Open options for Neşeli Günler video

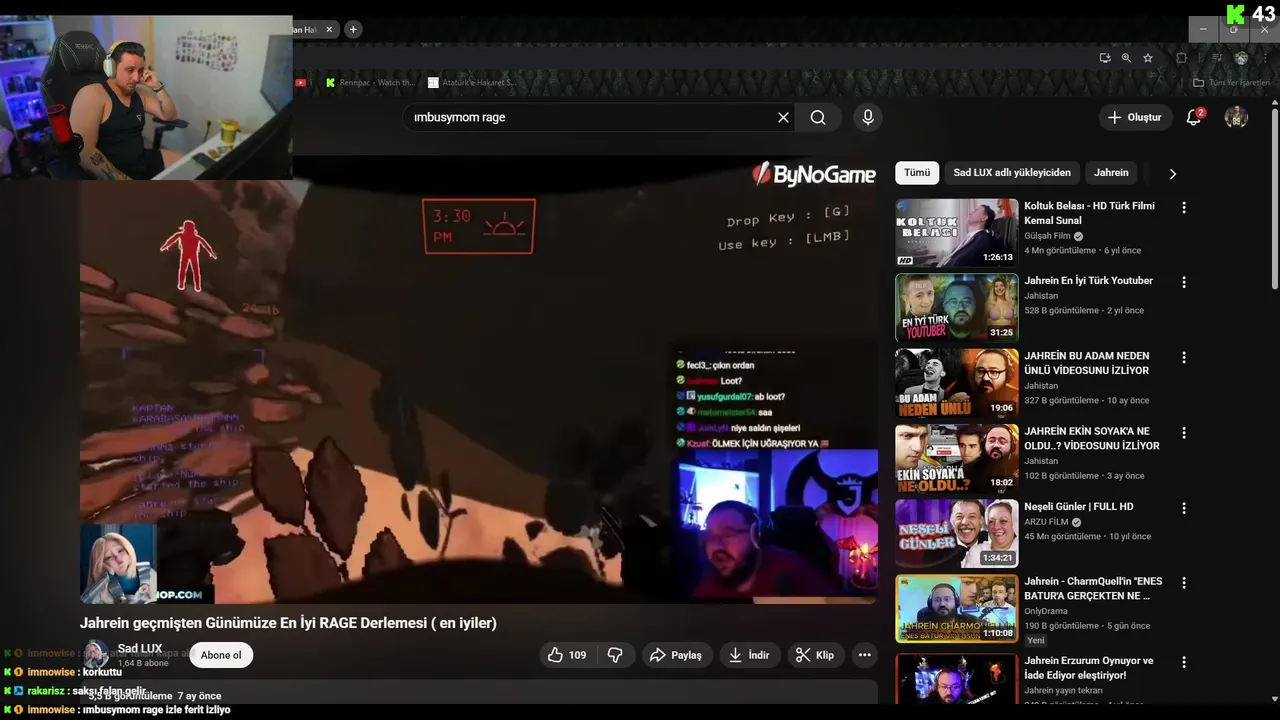pos(1184,508)
